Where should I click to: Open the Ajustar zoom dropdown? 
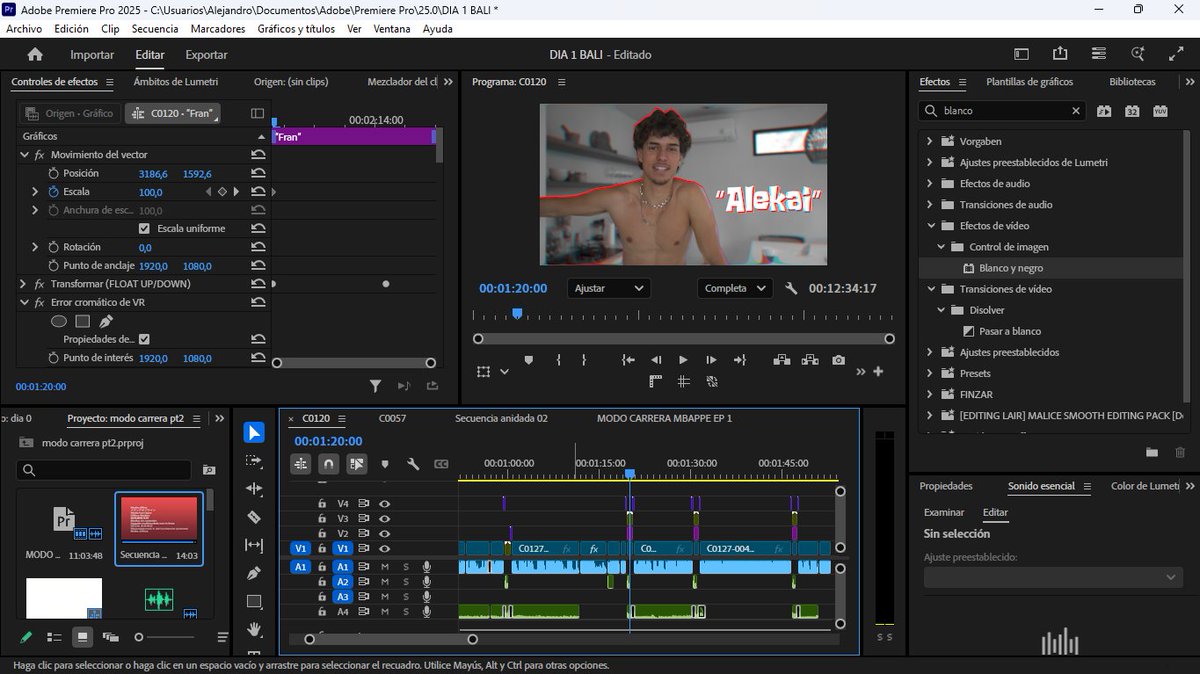[x=609, y=288]
